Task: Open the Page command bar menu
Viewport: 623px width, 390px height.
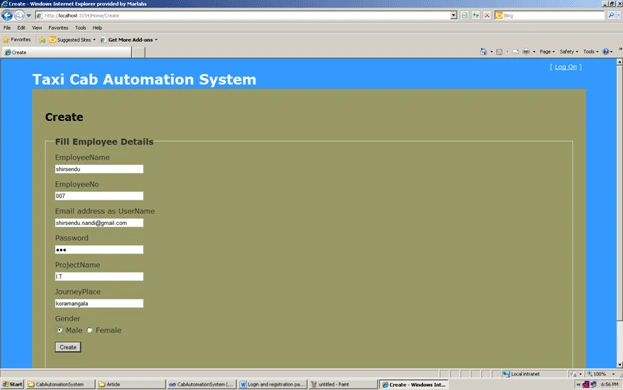Action: pos(547,52)
